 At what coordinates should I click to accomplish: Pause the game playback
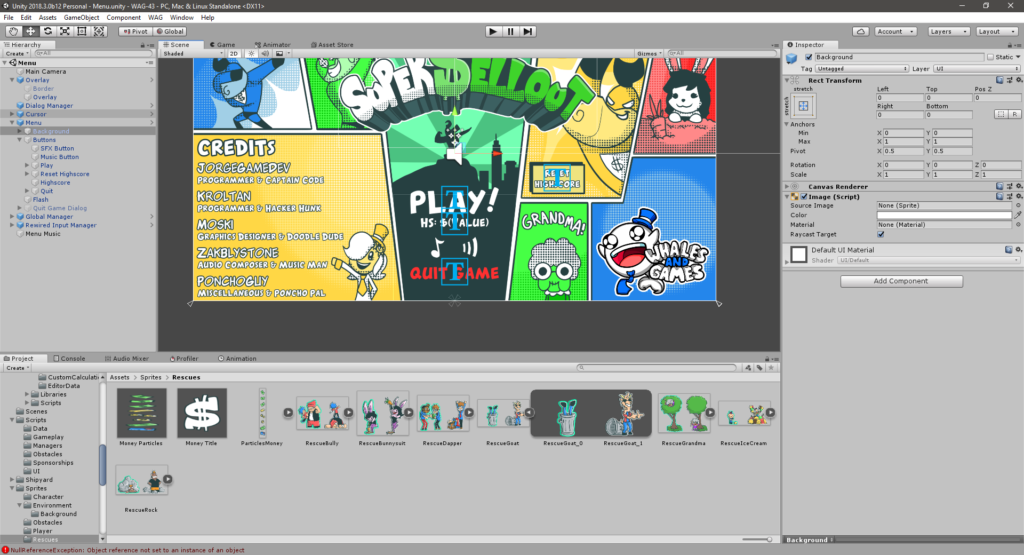tap(511, 31)
